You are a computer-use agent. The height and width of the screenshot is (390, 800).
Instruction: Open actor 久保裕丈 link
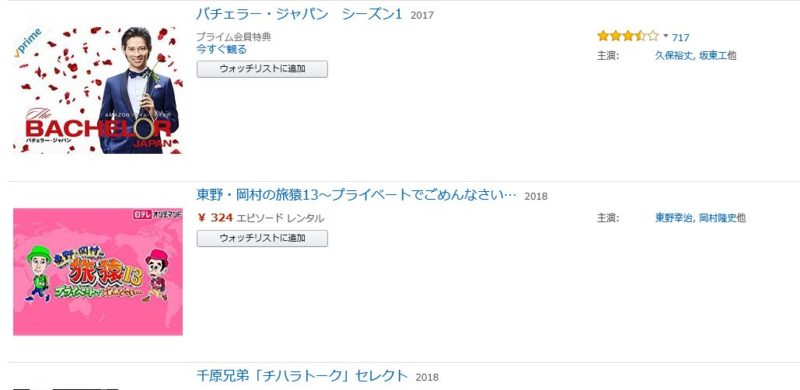click(673, 56)
